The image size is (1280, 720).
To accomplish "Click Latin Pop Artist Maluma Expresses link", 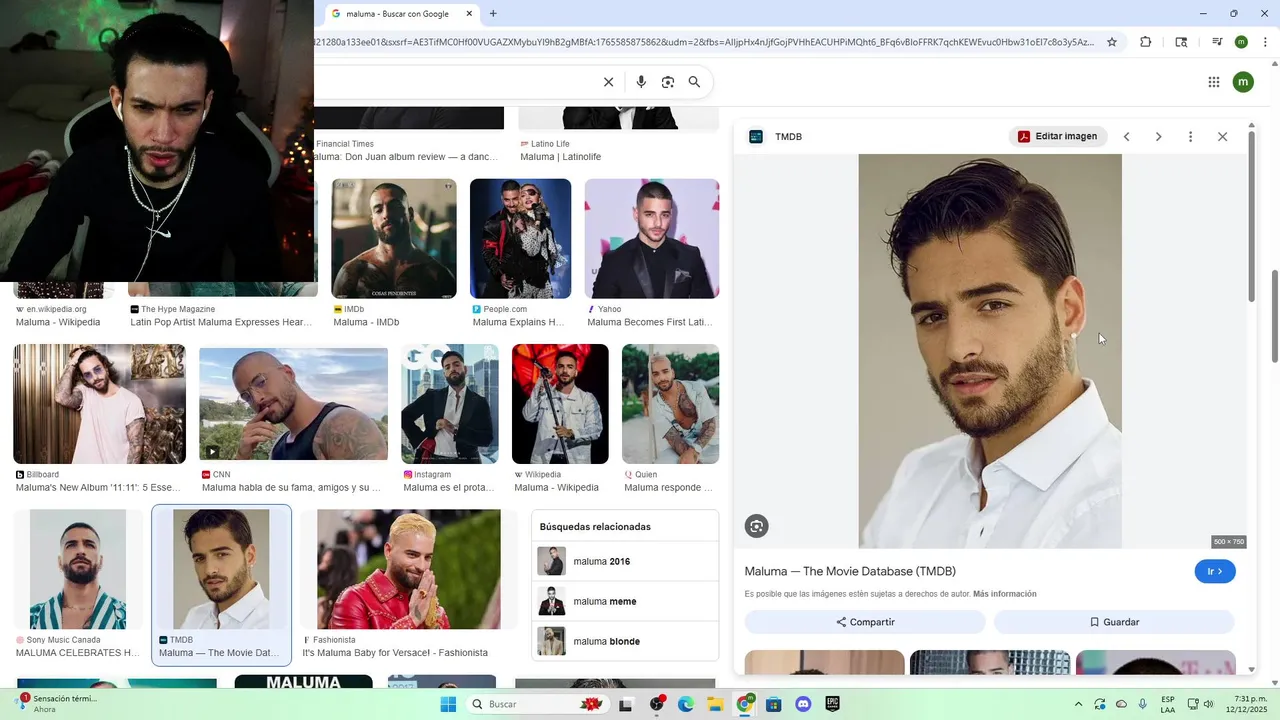I will [221, 323].
